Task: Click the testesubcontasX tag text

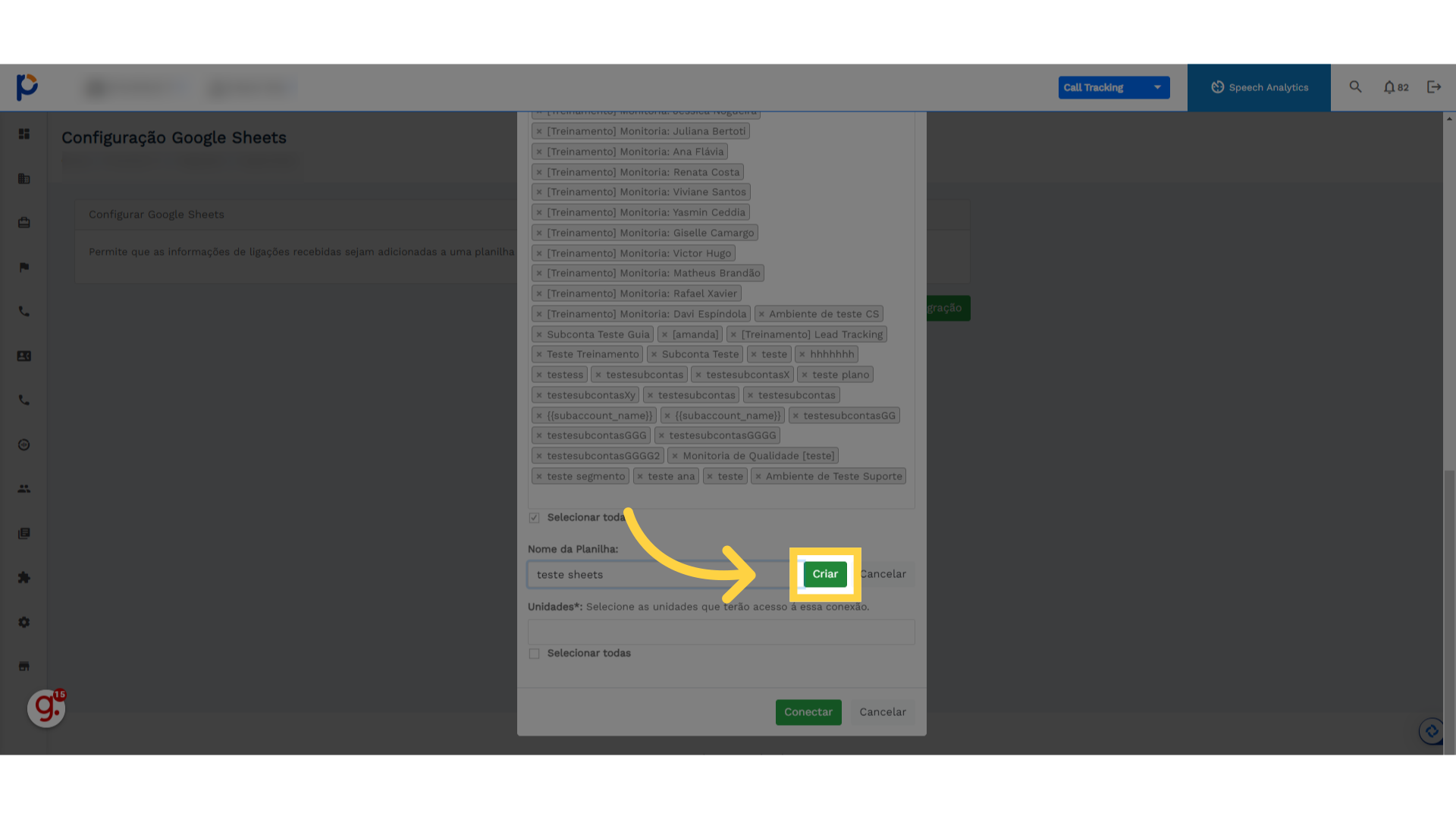Action: tap(748, 375)
